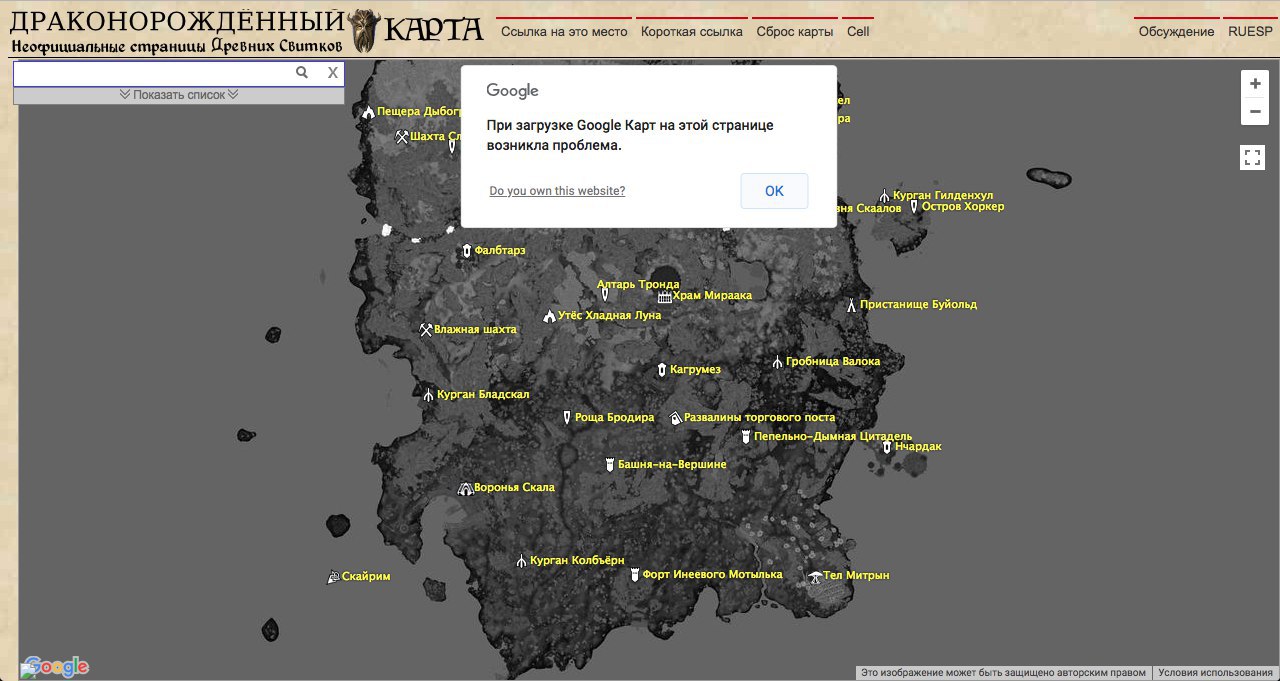Image resolution: width=1280 pixels, height=681 pixels.
Task: Select the Курган Колбьёрн label
Action: pyautogui.click(x=577, y=561)
